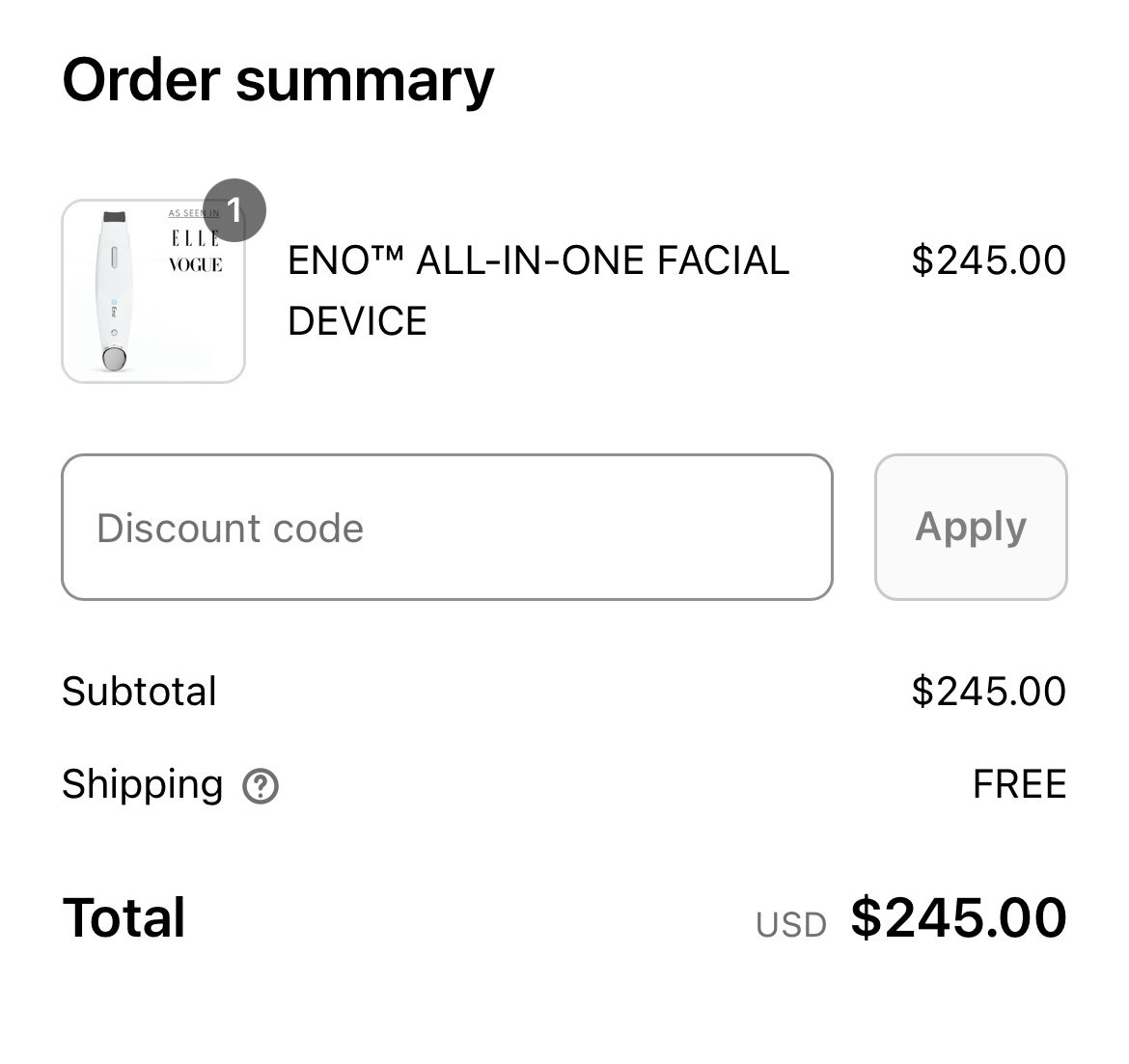Click the Shipping label text

click(143, 784)
